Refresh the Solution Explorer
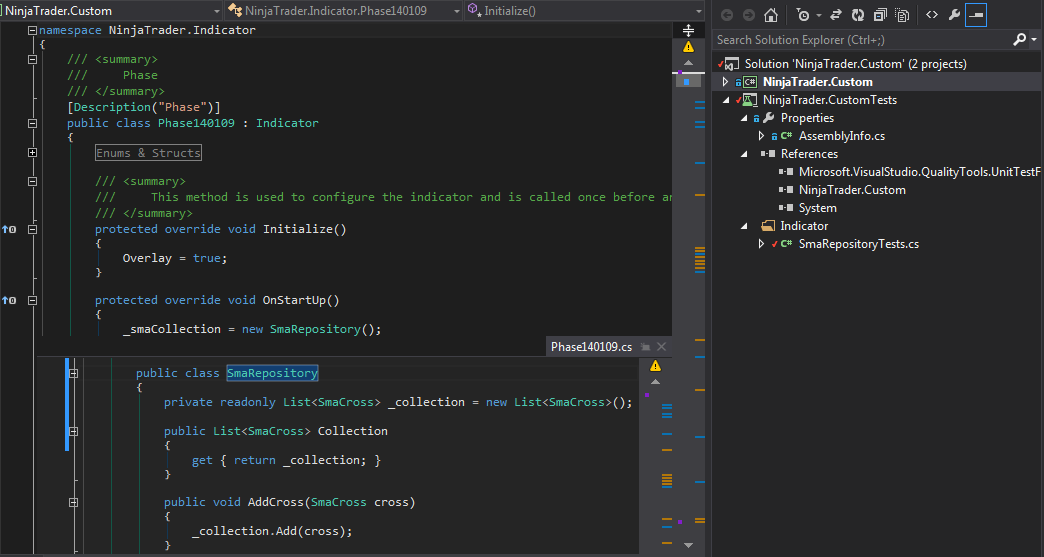 click(x=858, y=15)
